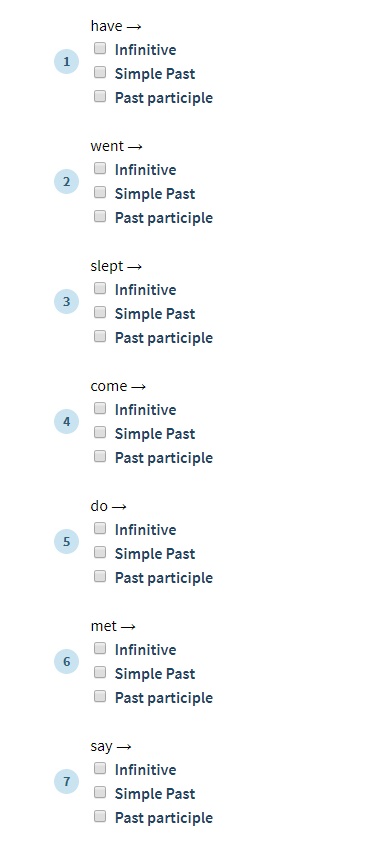Mark do as Infinitive
This screenshot has width=385, height=845.
pos(100,529)
